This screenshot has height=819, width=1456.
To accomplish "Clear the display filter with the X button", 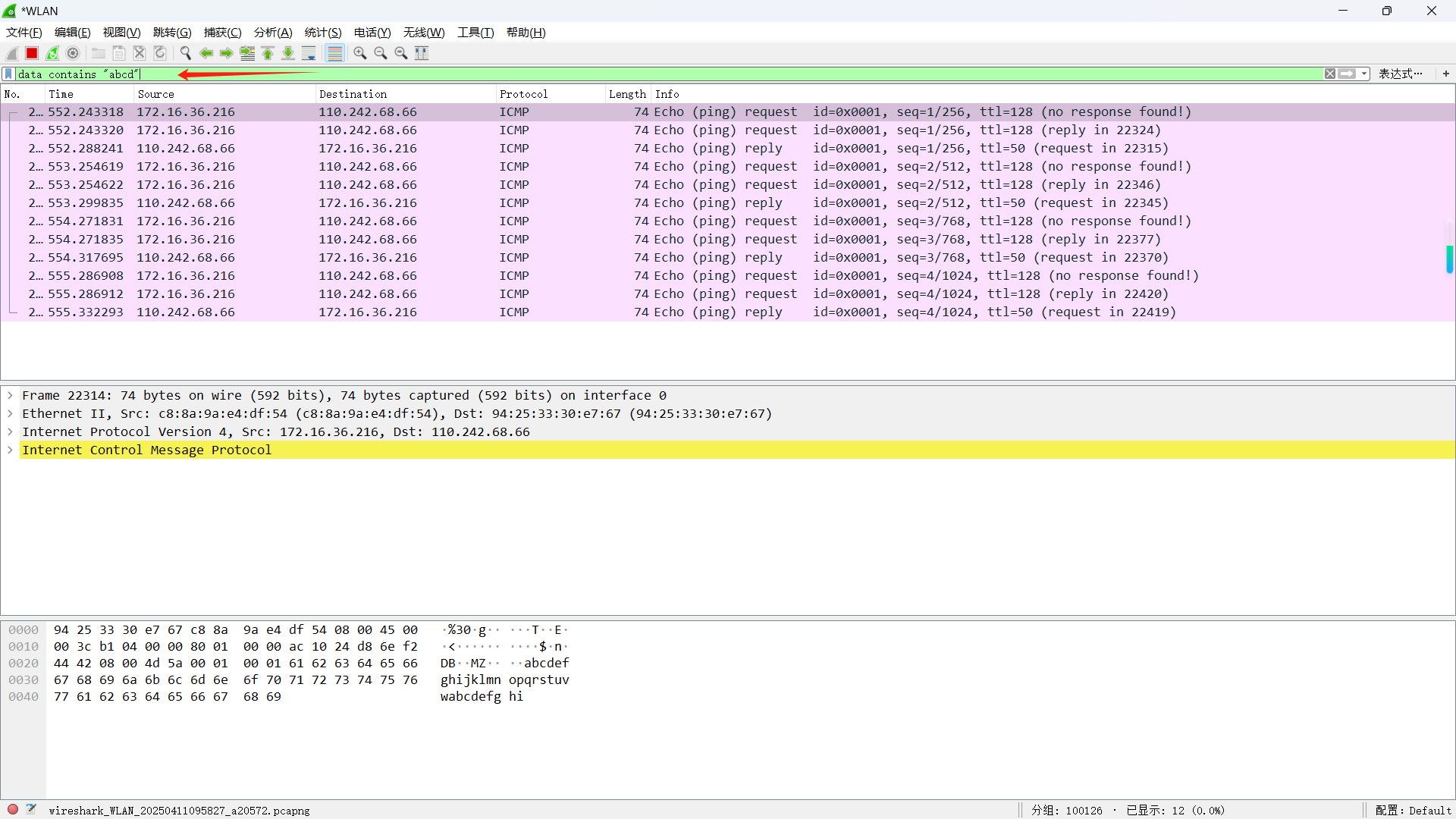I will (x=1330, y=74).
